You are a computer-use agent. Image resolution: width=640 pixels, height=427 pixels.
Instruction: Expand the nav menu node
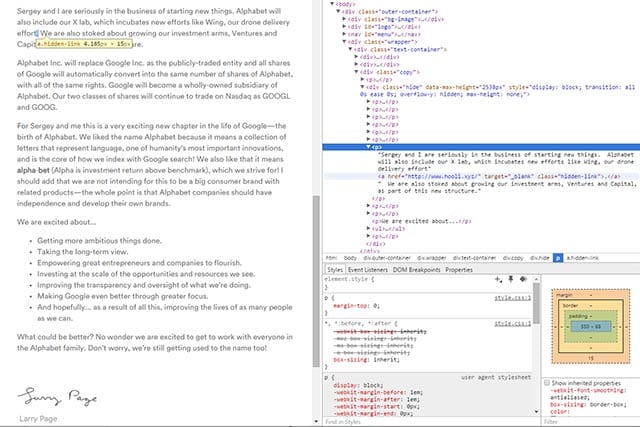[344, 34]
